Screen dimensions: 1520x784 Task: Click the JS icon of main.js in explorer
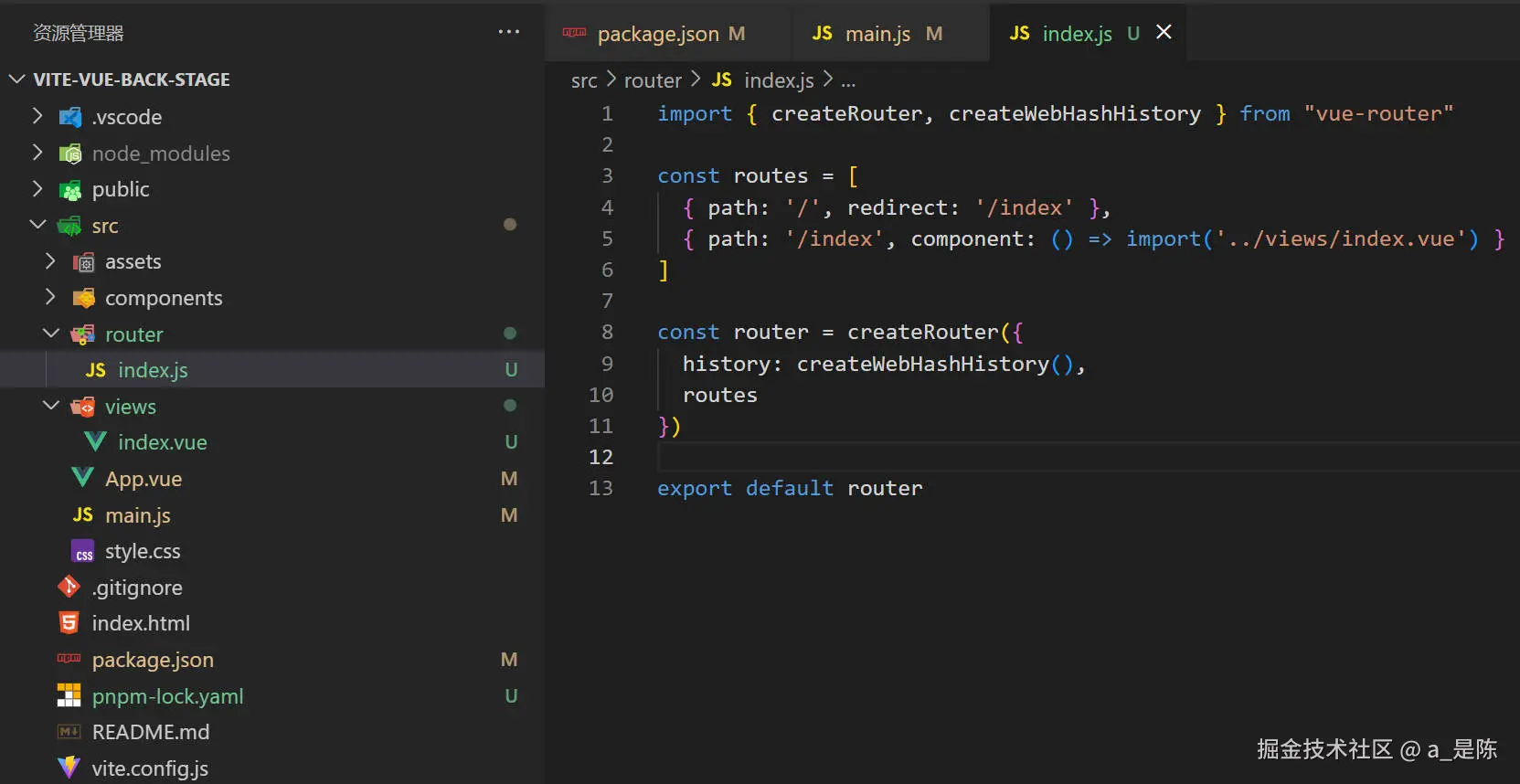[x=83, y=514]
